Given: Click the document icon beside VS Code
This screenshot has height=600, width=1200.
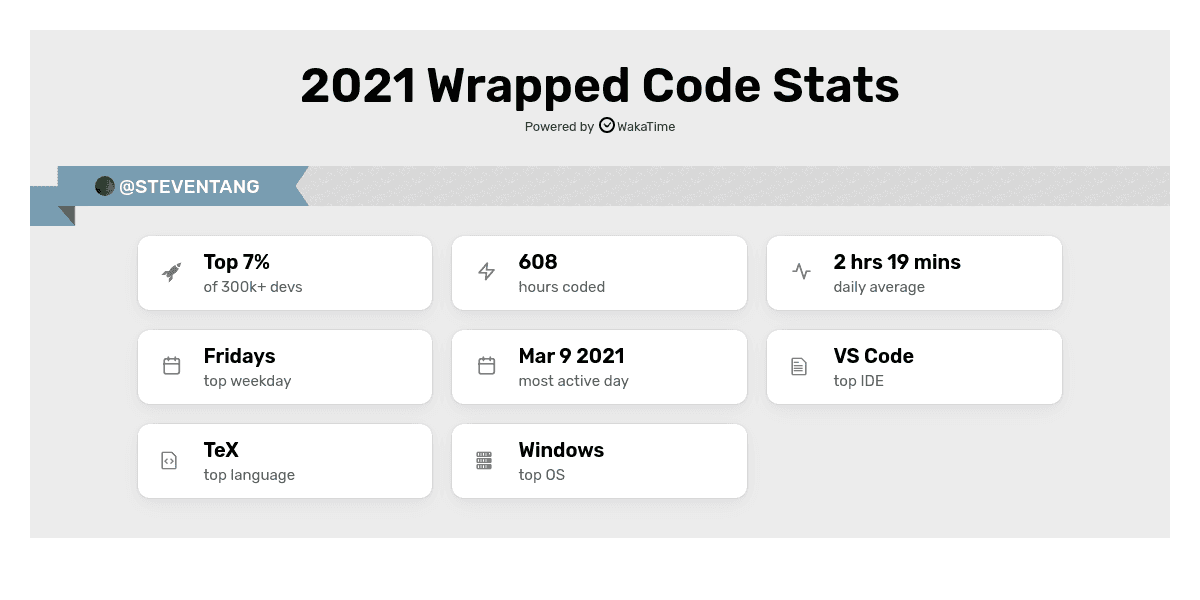Looking at the screenshot, I should (x=799, y=366).
